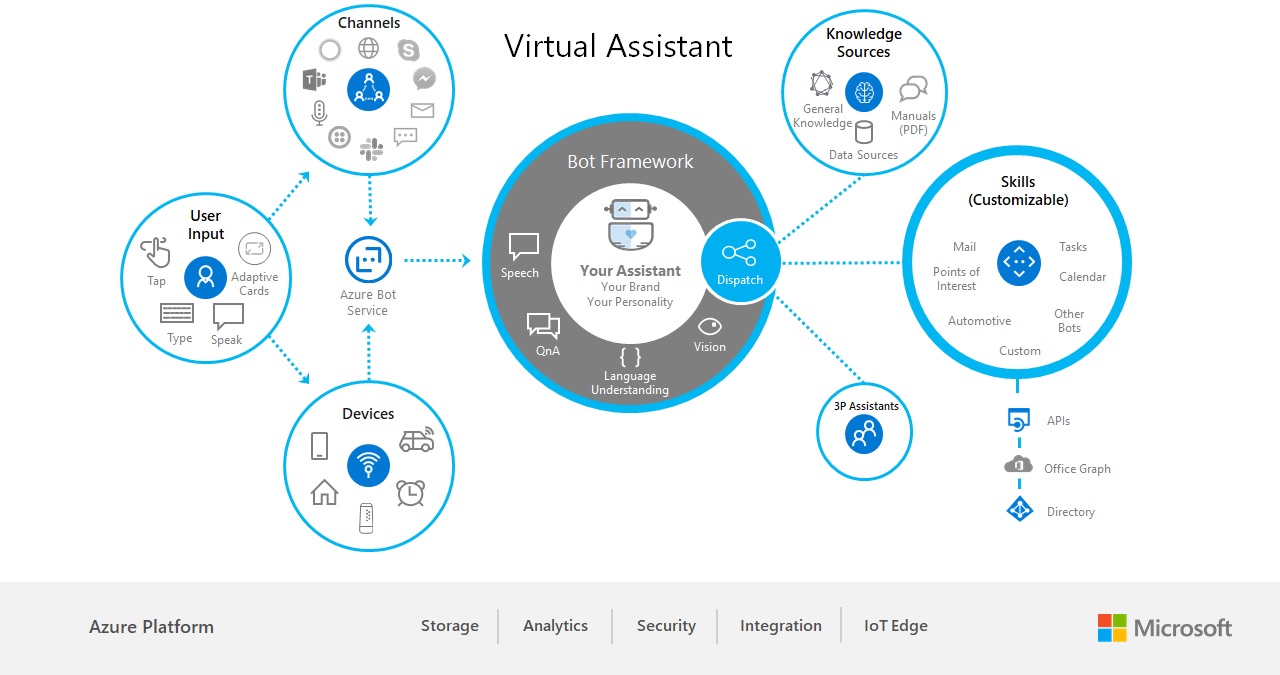Click the Azure Platform text
The height and width of the screenshot is (675, 1280).
tap(151, 627)
